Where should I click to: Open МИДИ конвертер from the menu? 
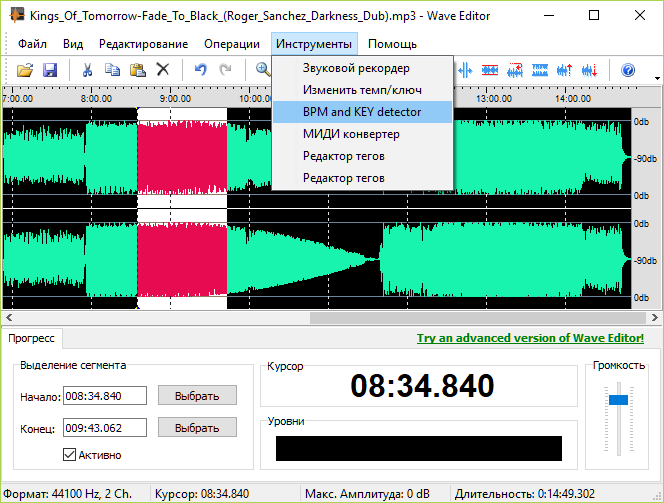click(362, 134)
